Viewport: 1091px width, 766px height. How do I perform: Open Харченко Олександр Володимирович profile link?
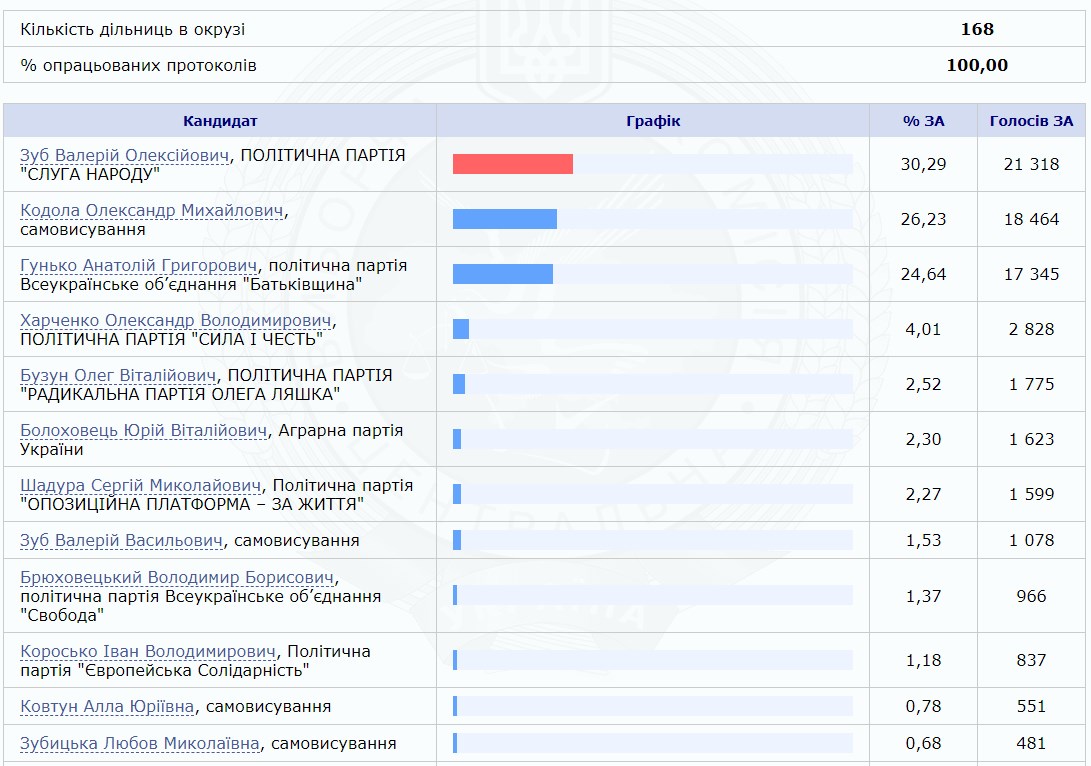point(175,321)
